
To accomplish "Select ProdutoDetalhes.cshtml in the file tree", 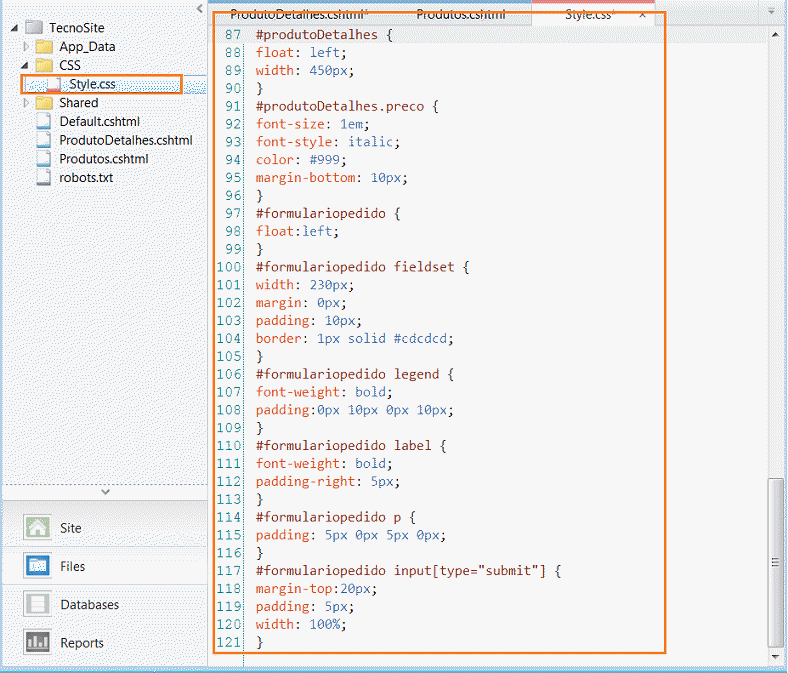I will (x=126, y=140).
